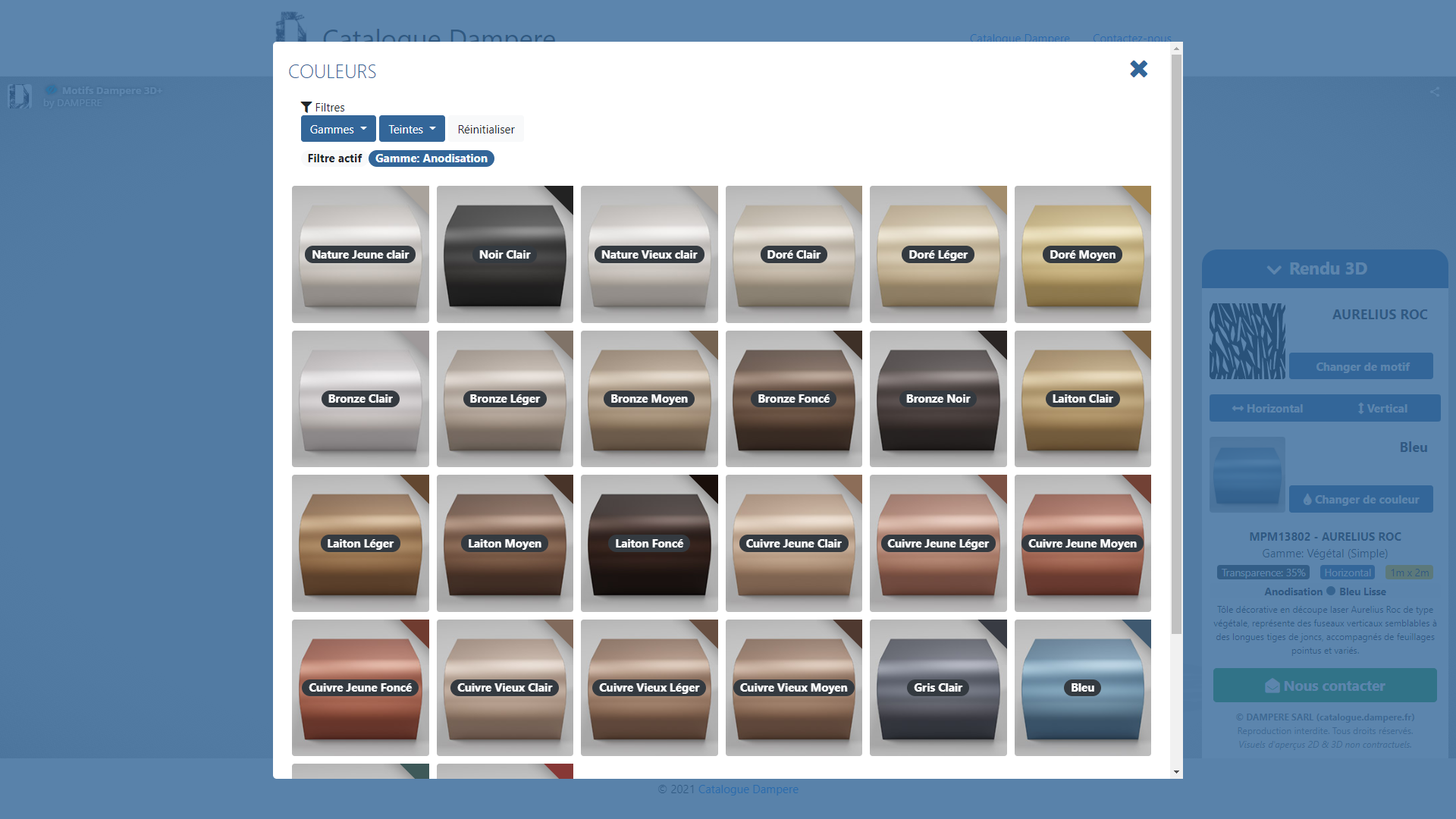
Task: Click the Motifs Dampere 3D+ logo icon
Action: click(x=20, y=96)
